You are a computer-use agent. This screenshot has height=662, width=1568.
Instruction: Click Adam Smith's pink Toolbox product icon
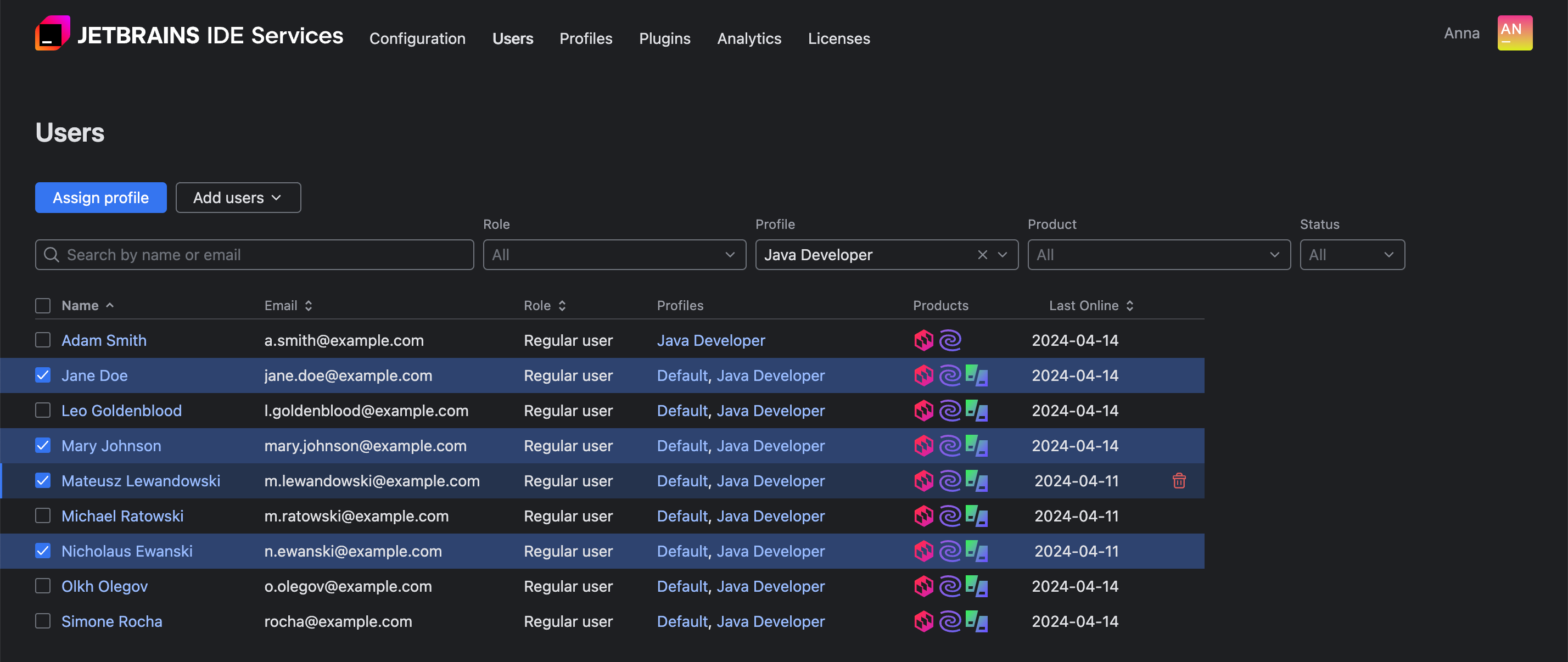pyautogui.click(x=923, y=340)
